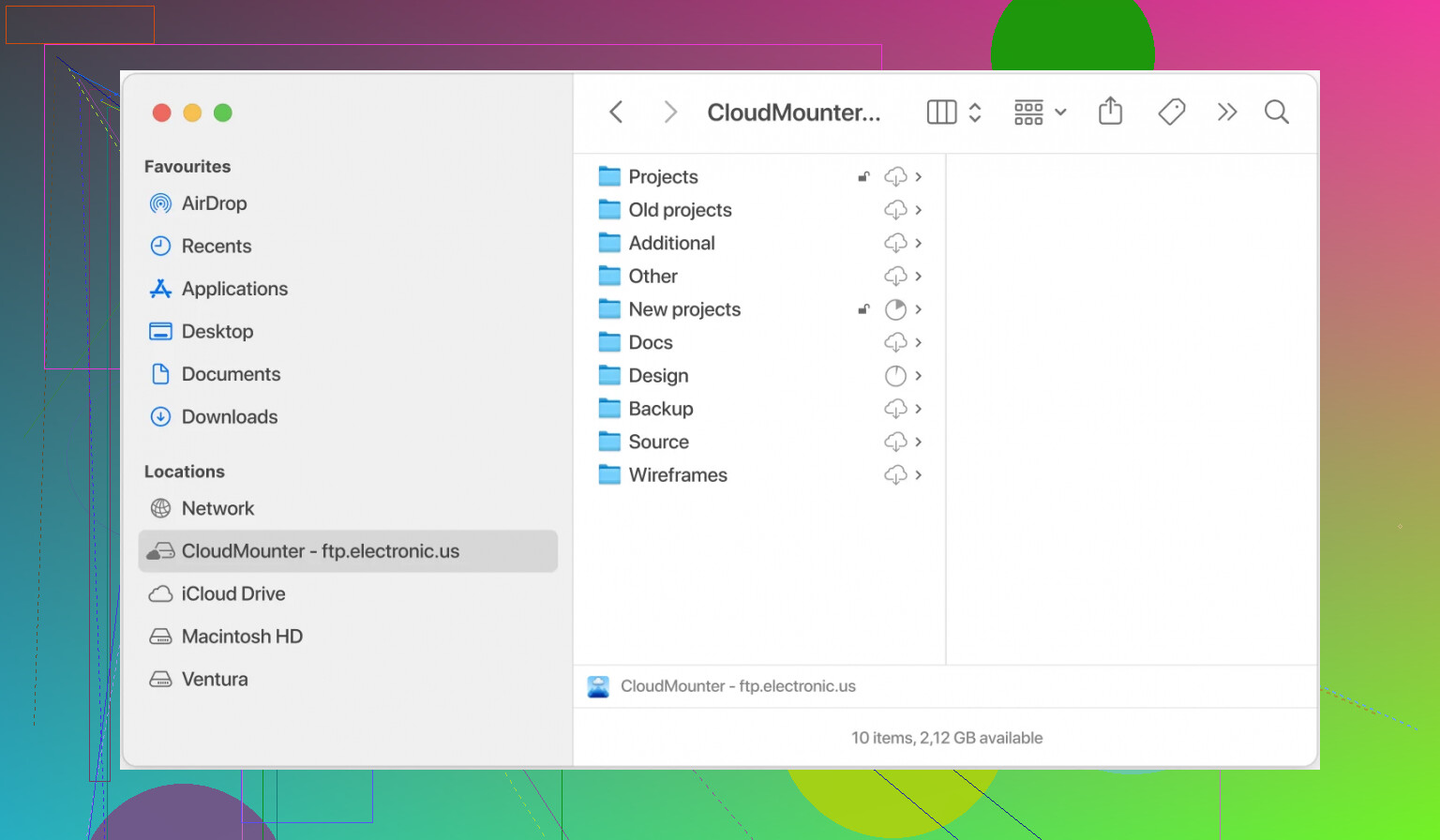The width and height of the screenshot is (1440, 840).
Task: Expand the Old projects folder chevron
Action: click(919, 210)
